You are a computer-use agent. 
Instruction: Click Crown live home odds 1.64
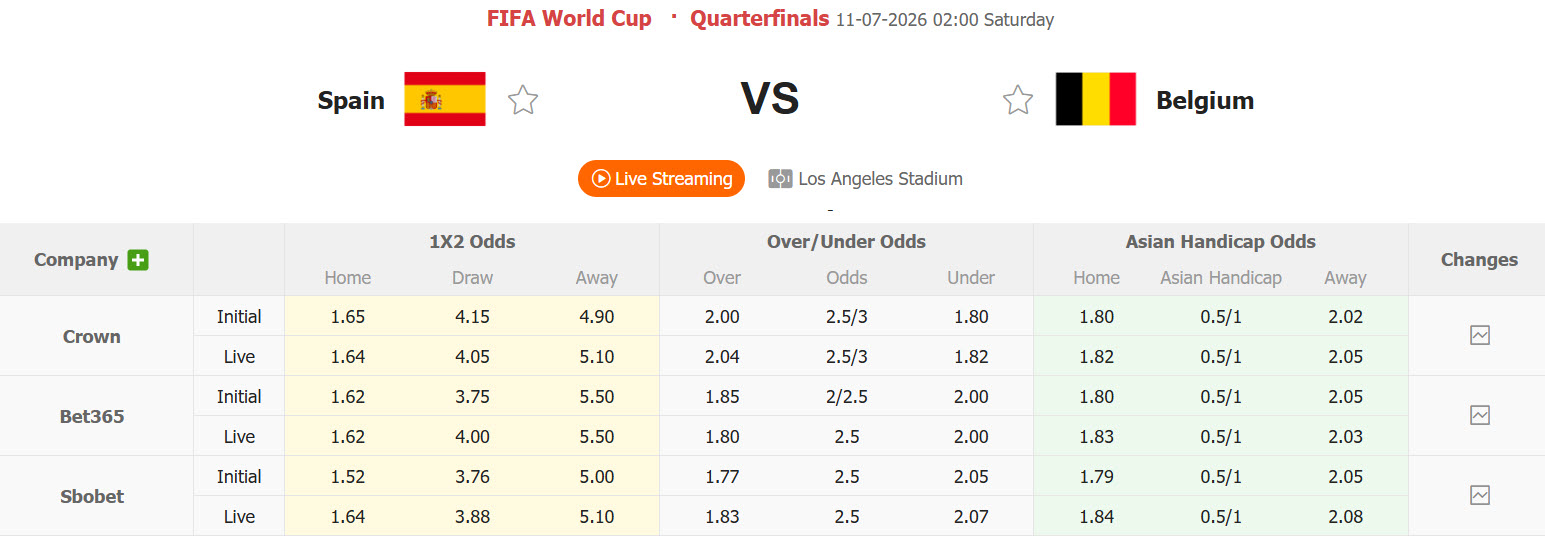348,357
